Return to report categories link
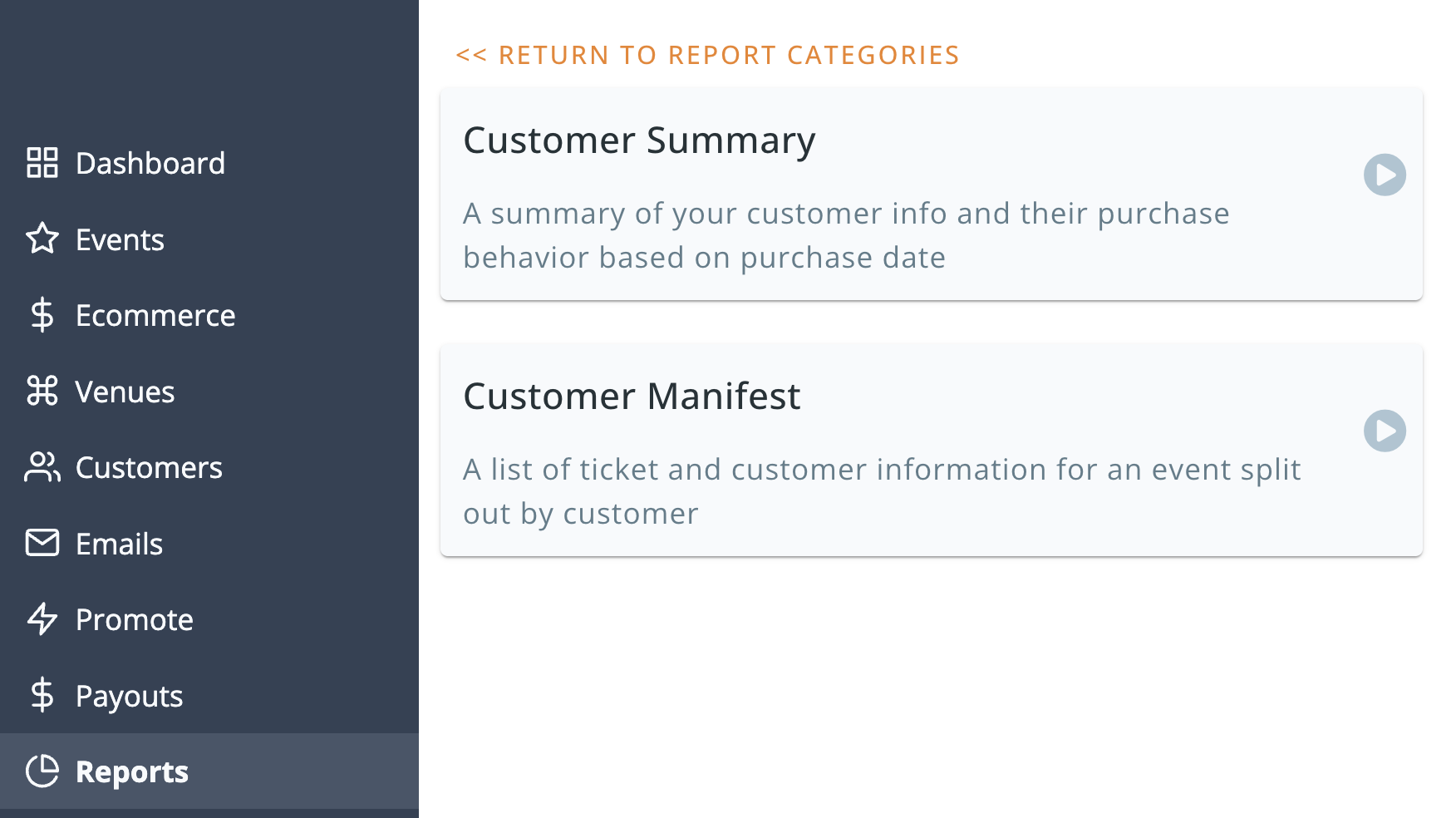1456x818 pixels. 707,55
